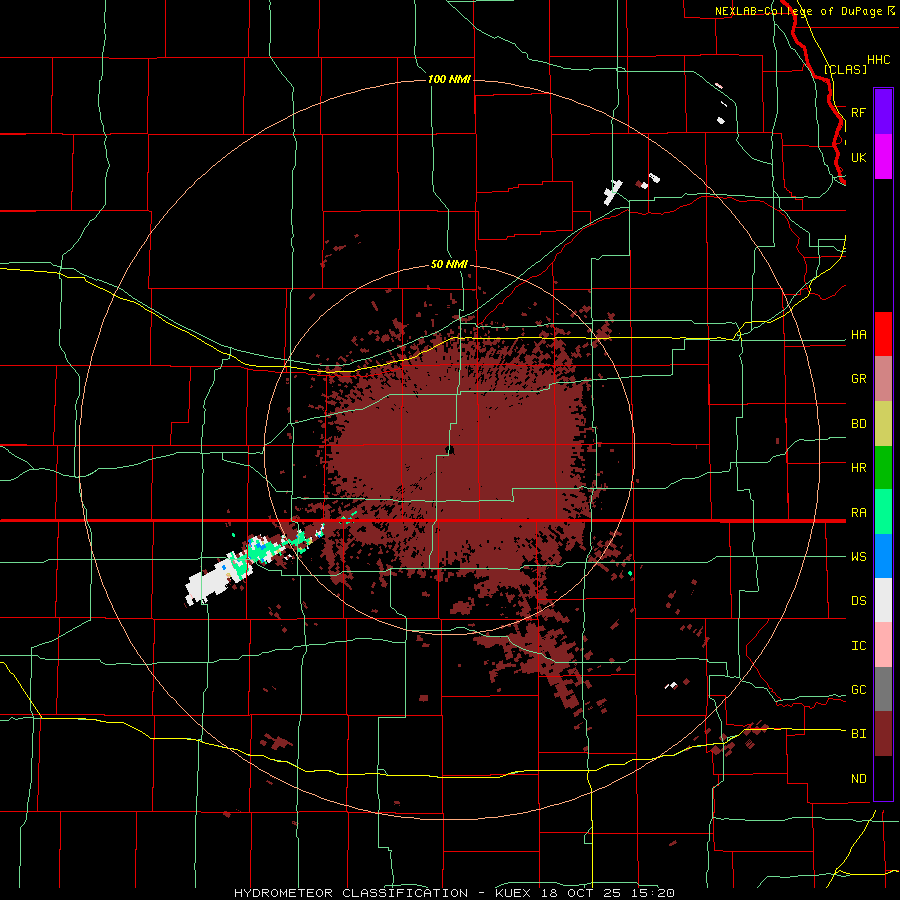Click the "HHC" product code label
900x900 pixels.
pos(879,60)
